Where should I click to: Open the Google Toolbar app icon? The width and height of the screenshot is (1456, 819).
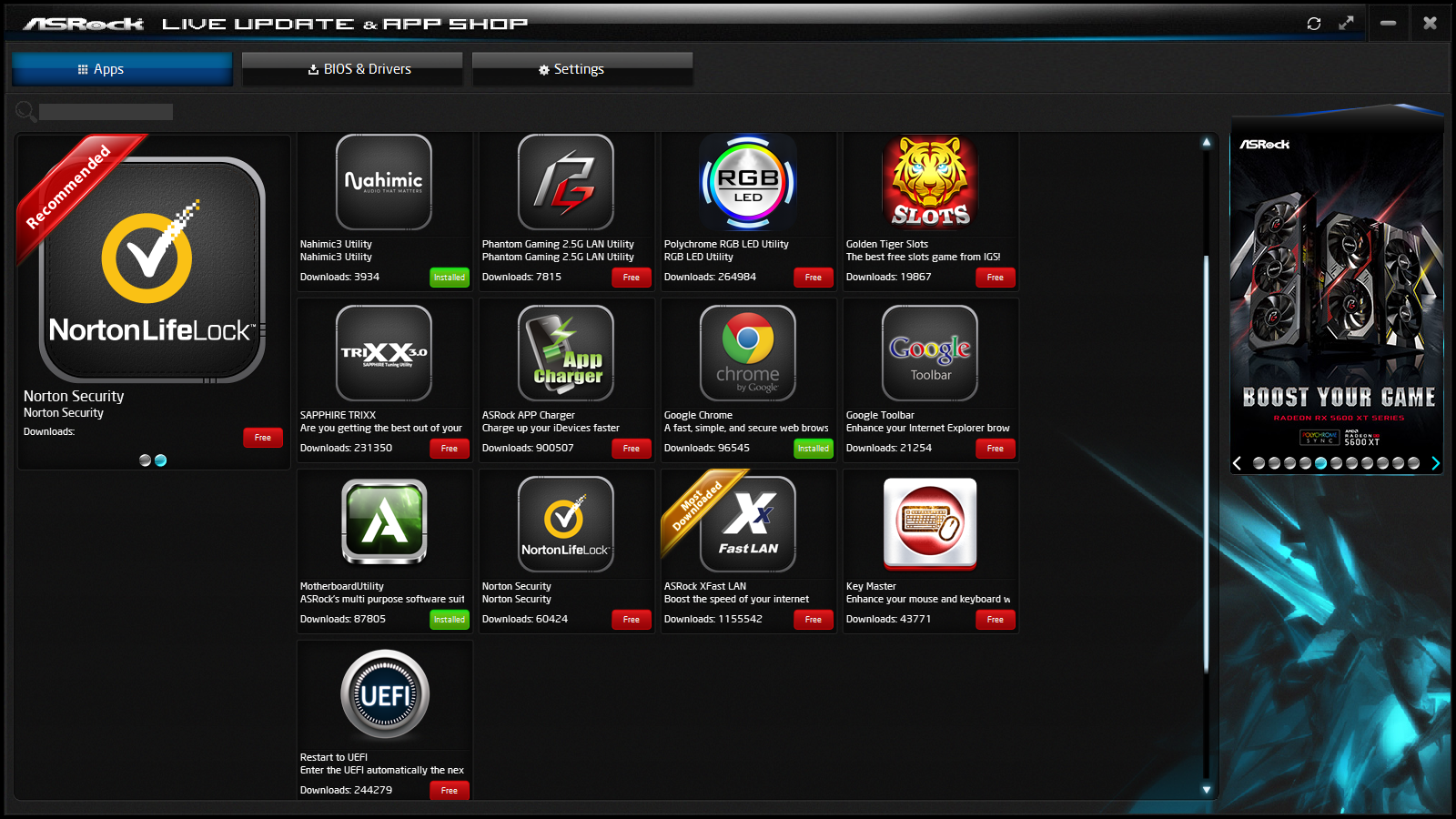[930, 353]
